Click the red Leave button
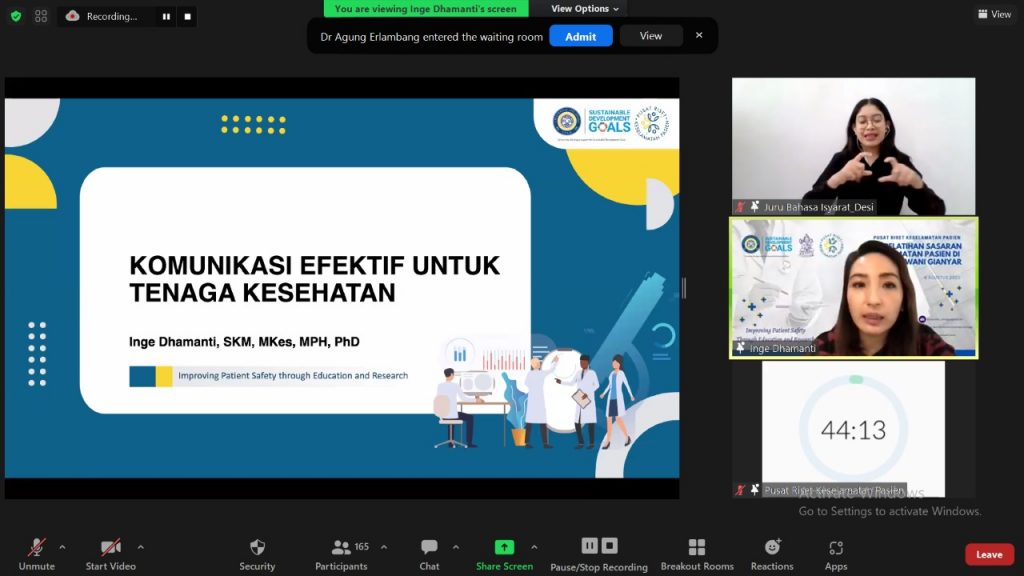 989,554
